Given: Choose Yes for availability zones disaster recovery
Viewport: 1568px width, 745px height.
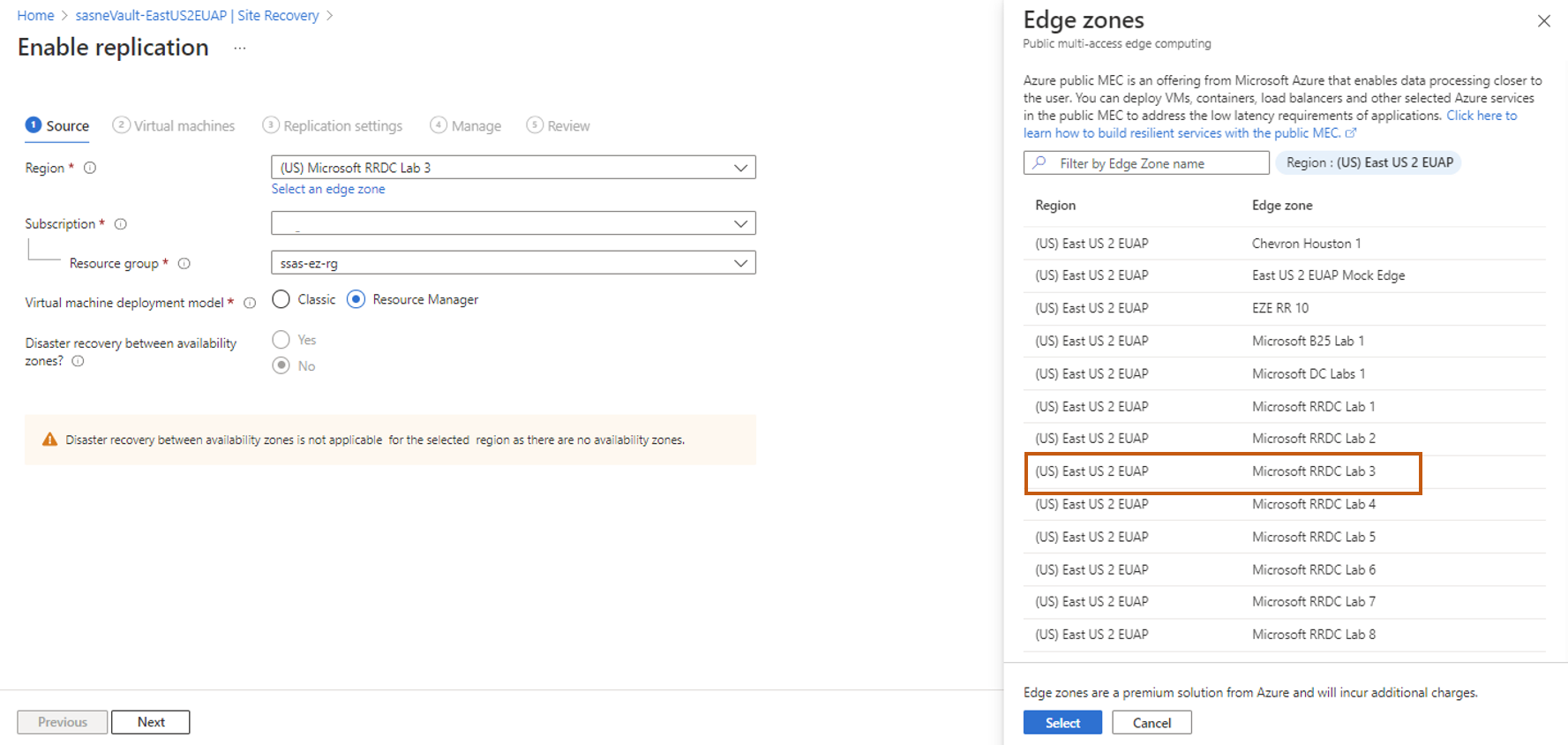Looking at the screenshot, I should pyautogui.click(x=281, y=340).
